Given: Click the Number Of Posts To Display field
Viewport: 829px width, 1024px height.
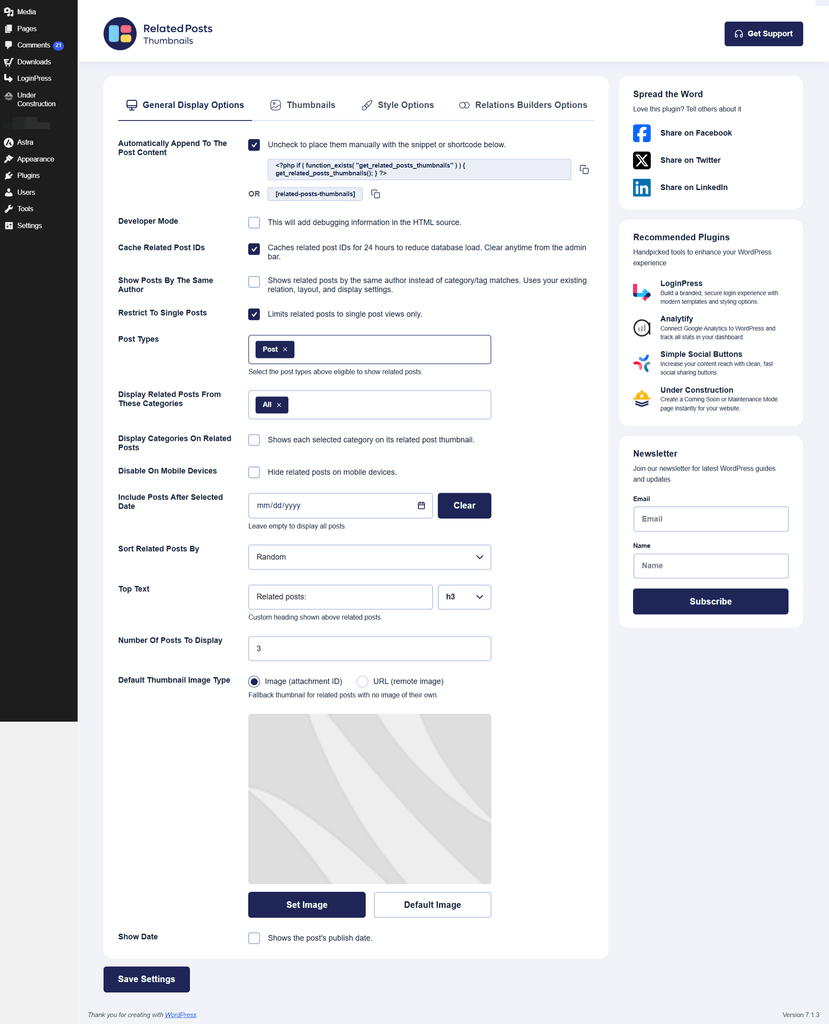Looking at the screenshot, I should pos(370,648).
